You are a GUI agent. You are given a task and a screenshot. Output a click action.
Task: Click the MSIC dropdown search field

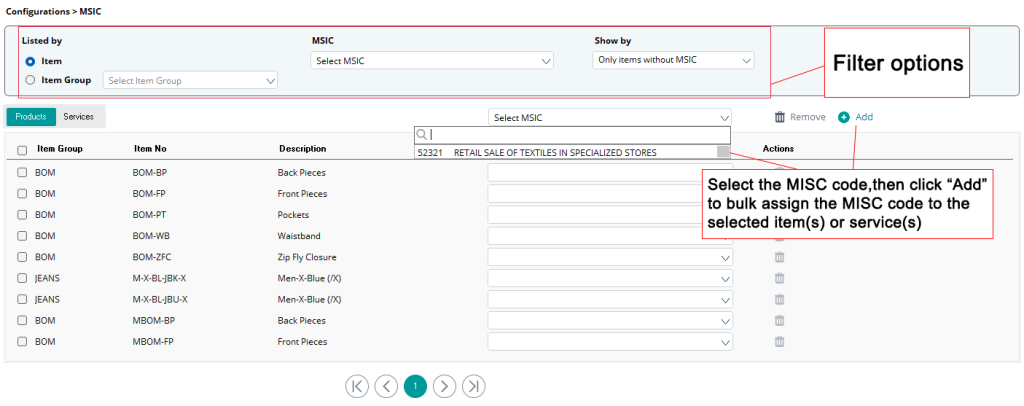(x=572, y=134)
